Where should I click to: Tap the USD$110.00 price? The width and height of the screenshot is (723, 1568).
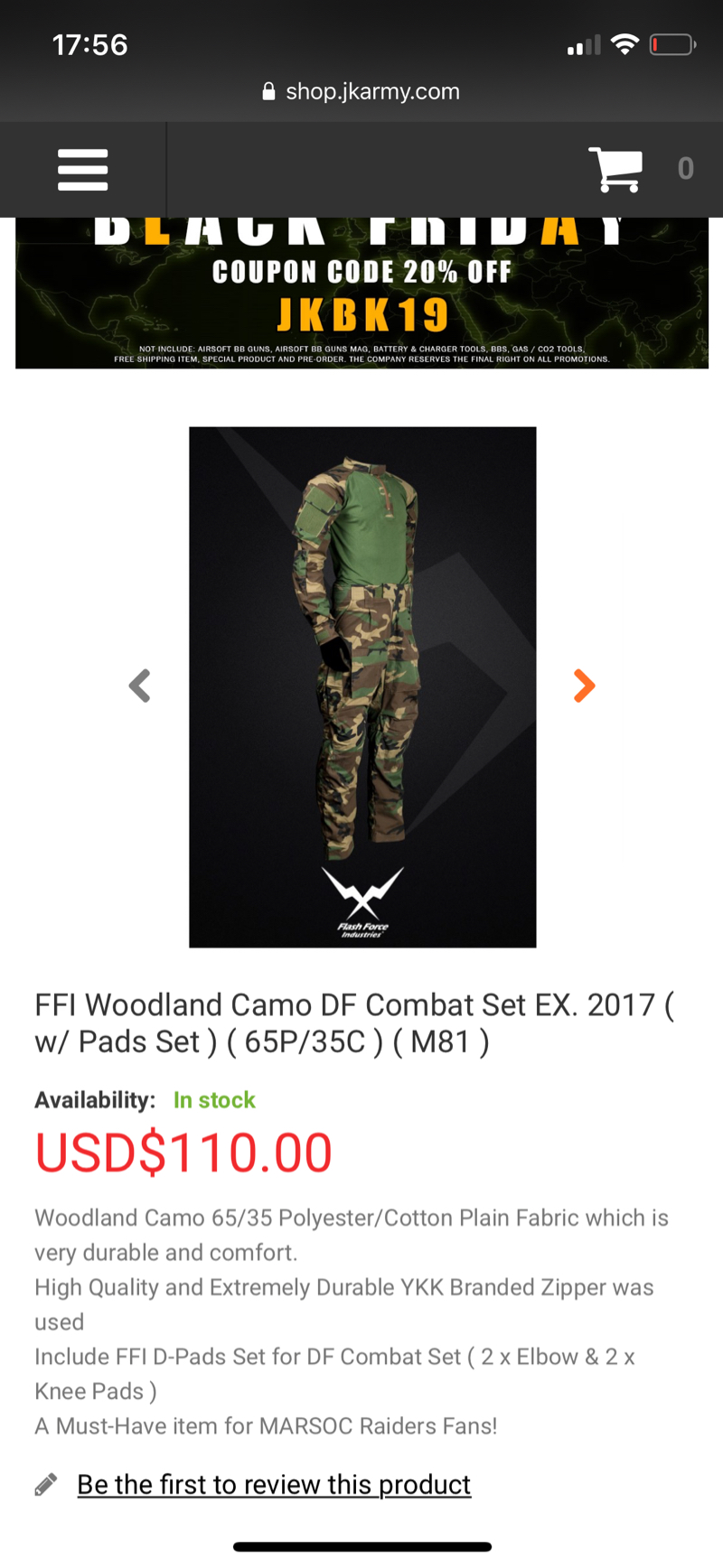click(x=183, y=1153)
